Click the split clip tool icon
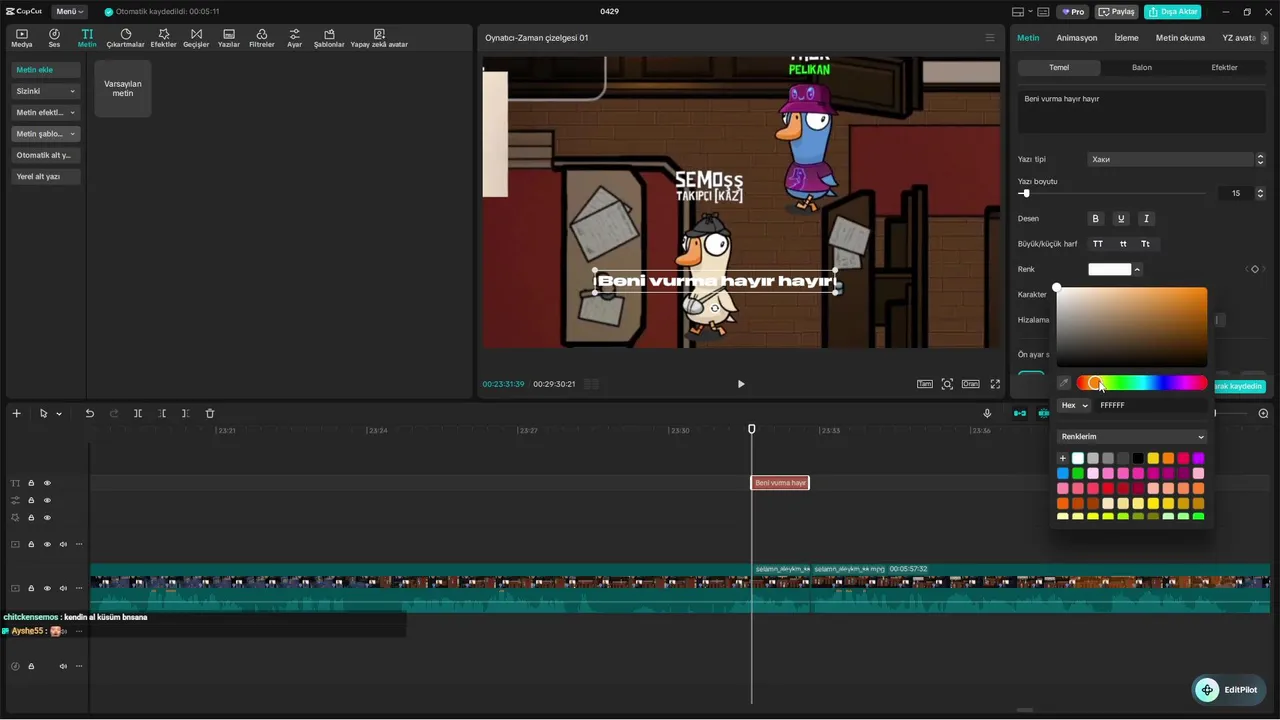The image size is (1280, 720). point(138,413)
